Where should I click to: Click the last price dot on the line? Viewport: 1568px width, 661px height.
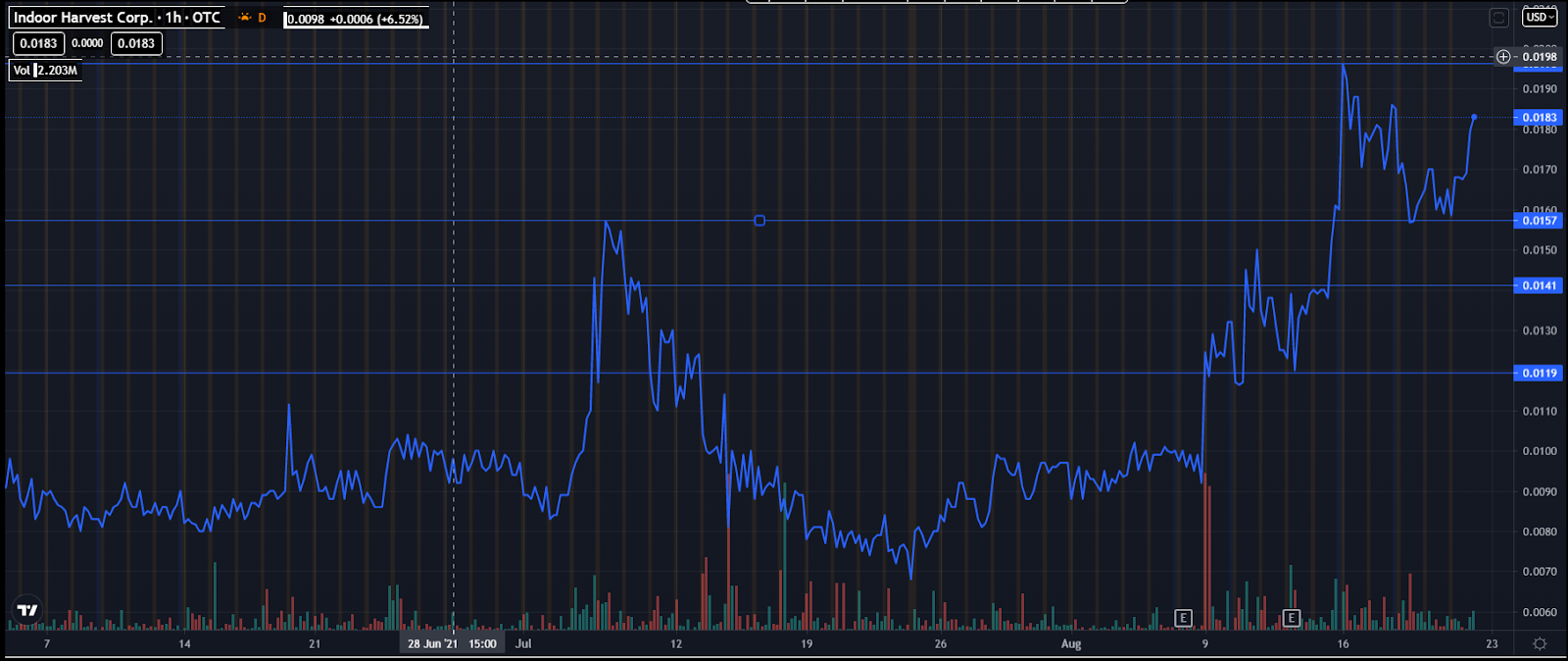click(x=1474, y=117)
